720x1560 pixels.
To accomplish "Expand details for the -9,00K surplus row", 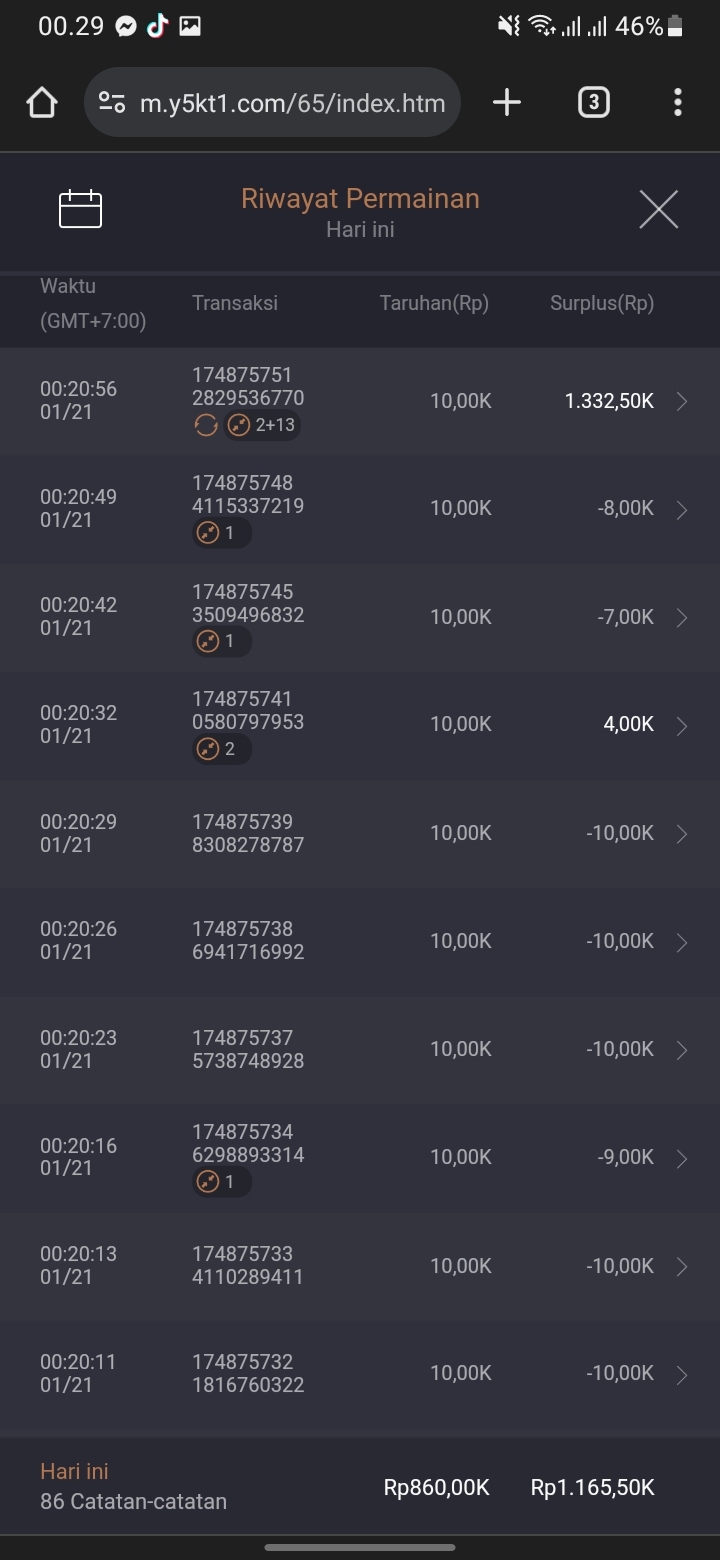I will (682, 1158).
